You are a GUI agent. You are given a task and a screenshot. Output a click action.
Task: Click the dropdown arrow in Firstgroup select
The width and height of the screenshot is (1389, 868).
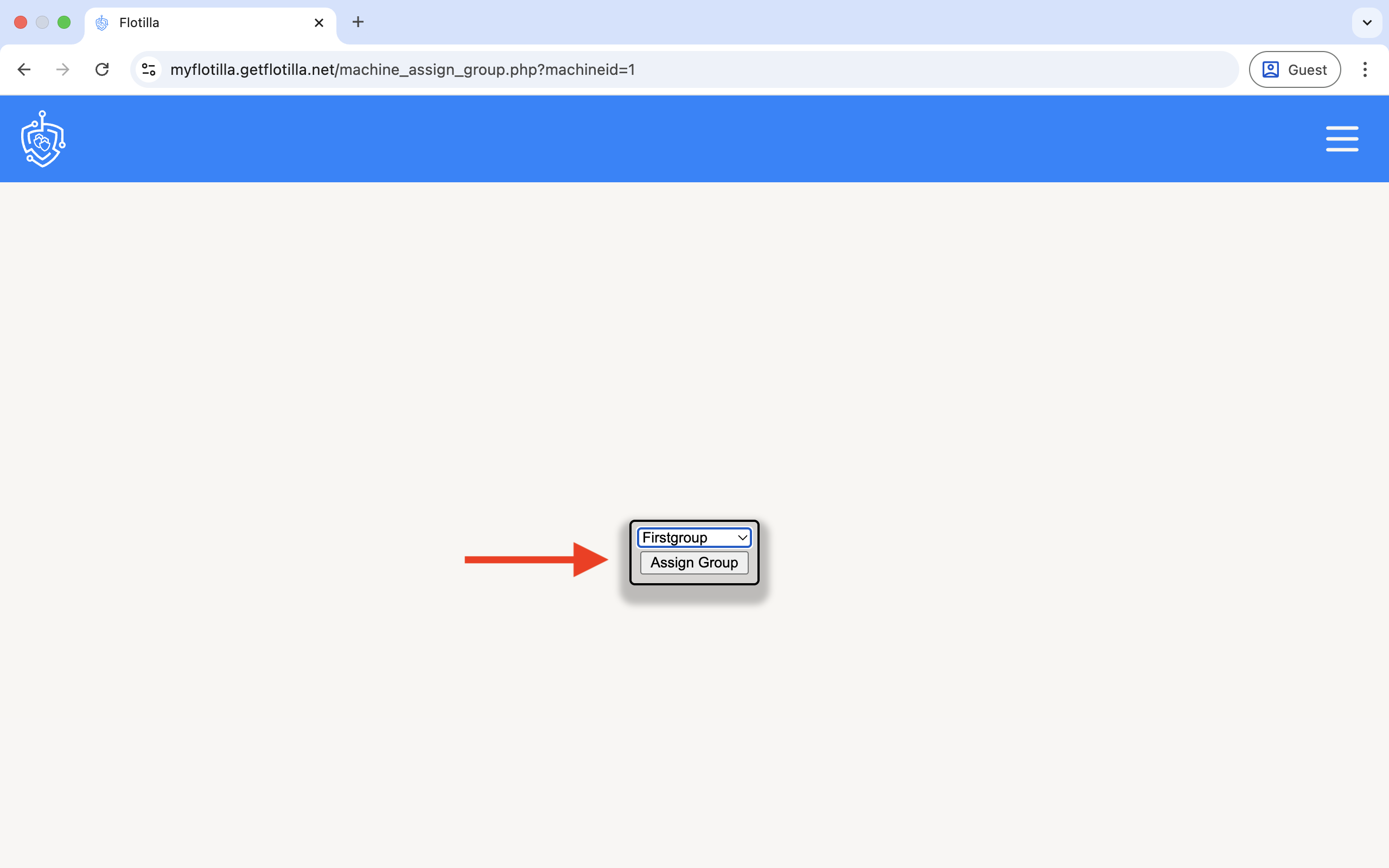pos(742,537)
